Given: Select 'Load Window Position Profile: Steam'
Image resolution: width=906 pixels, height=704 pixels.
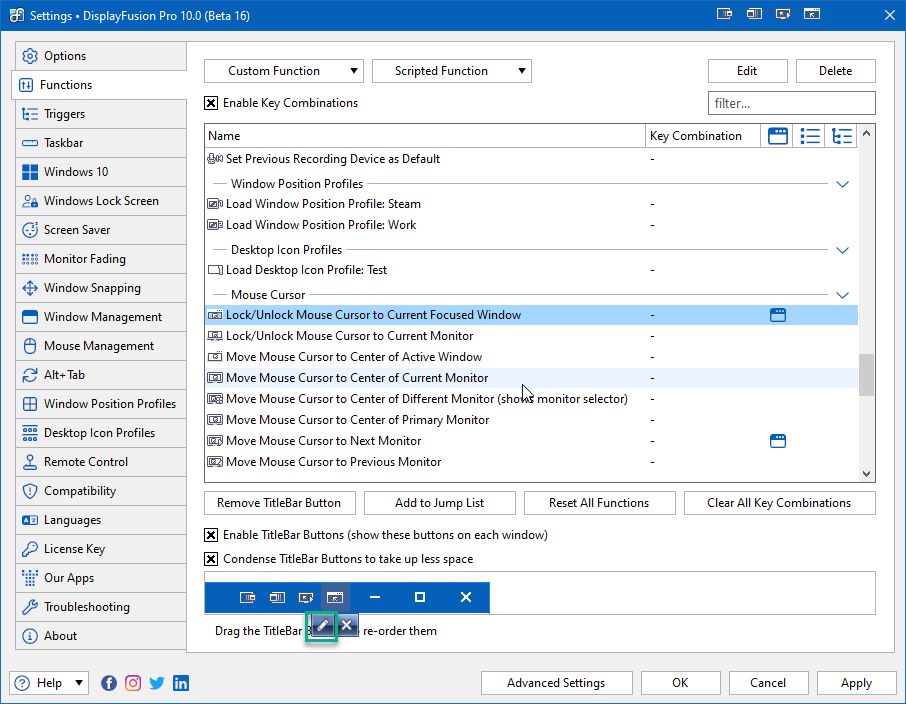Looking at the screenshot, I should tap(531, 204).
